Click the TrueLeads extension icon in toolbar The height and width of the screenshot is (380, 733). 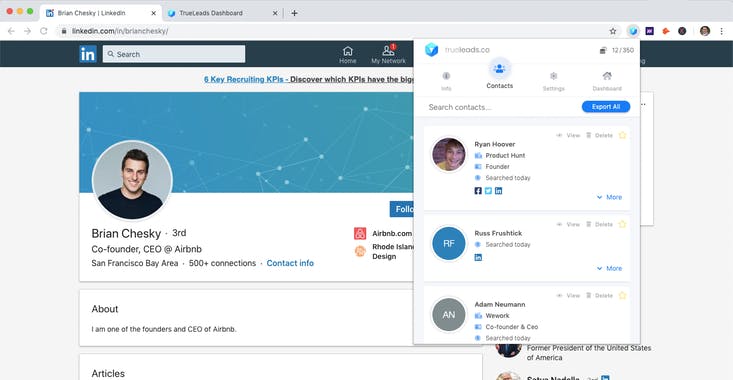pos(633,31)
